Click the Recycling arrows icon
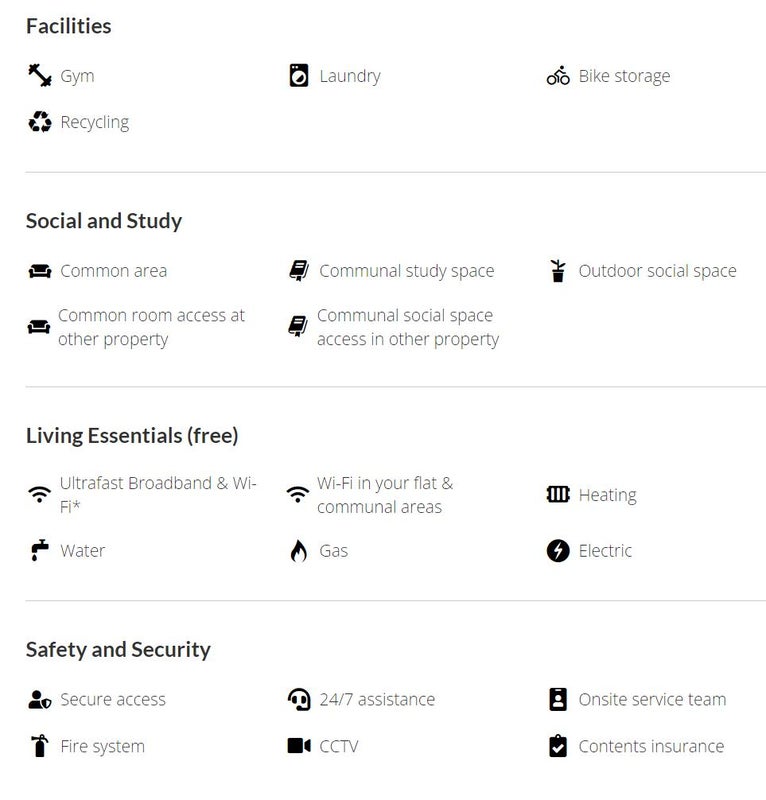Screen dimensions: 766x800 coord(39,123)
